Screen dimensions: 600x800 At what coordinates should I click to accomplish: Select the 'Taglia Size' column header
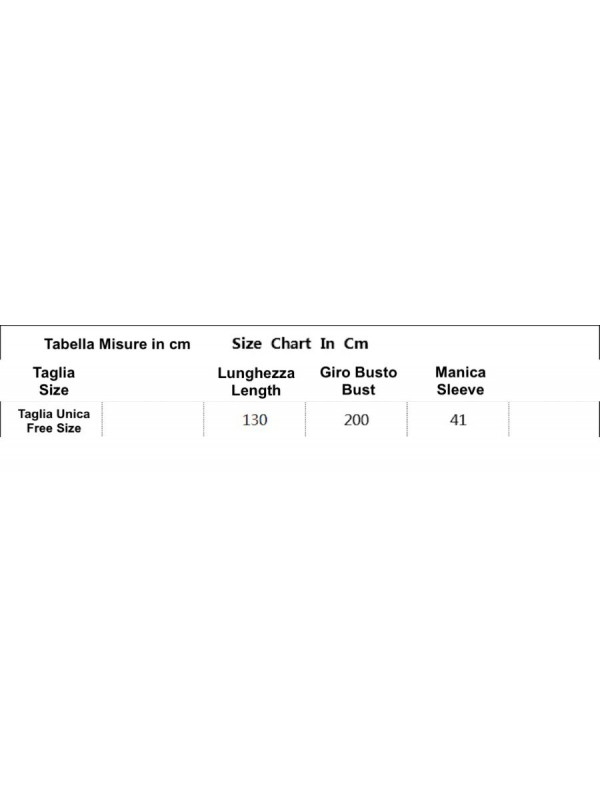pyautogui.click(x=54, y=381)
